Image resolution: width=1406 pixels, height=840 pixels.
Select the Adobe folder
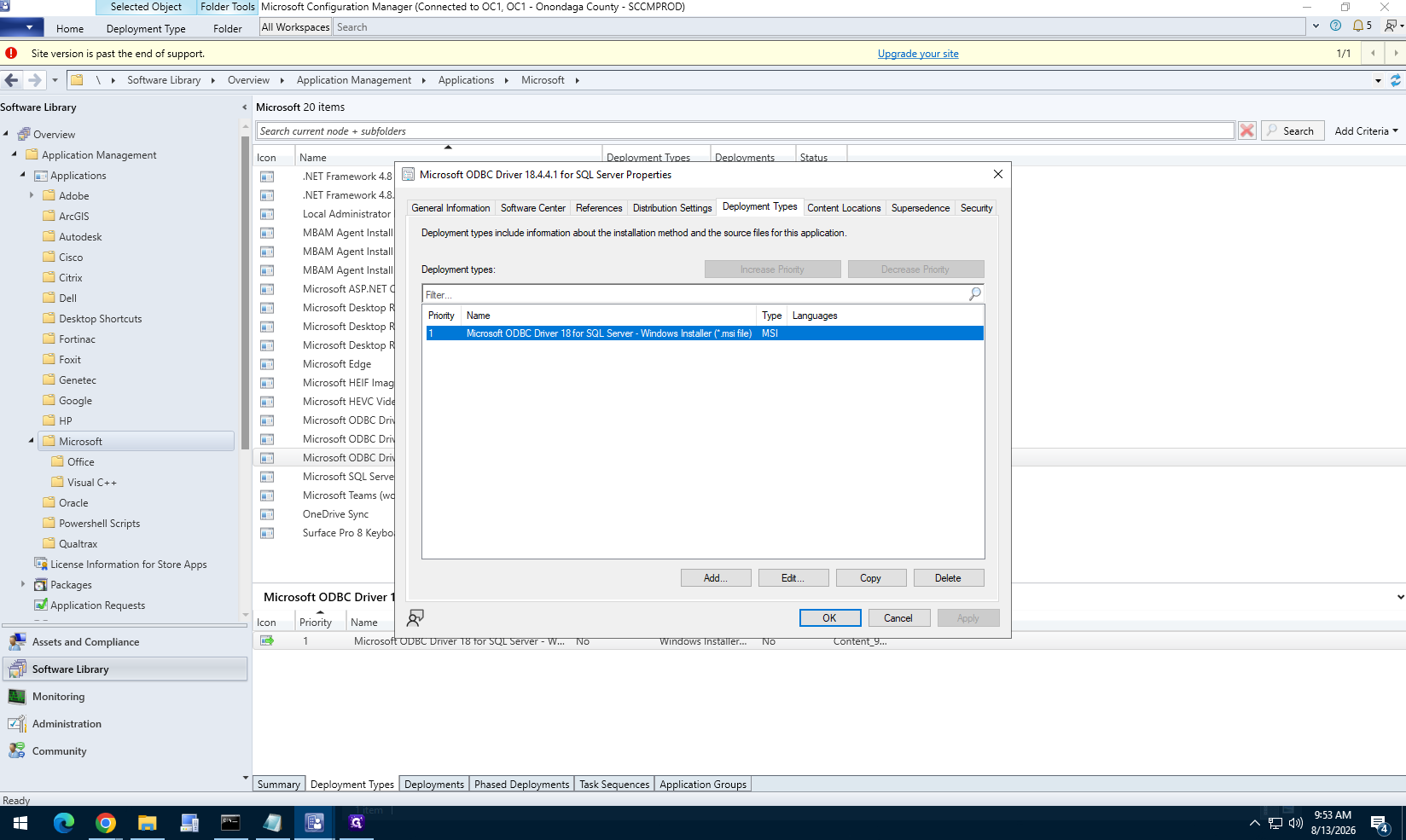tap(73, 196)
